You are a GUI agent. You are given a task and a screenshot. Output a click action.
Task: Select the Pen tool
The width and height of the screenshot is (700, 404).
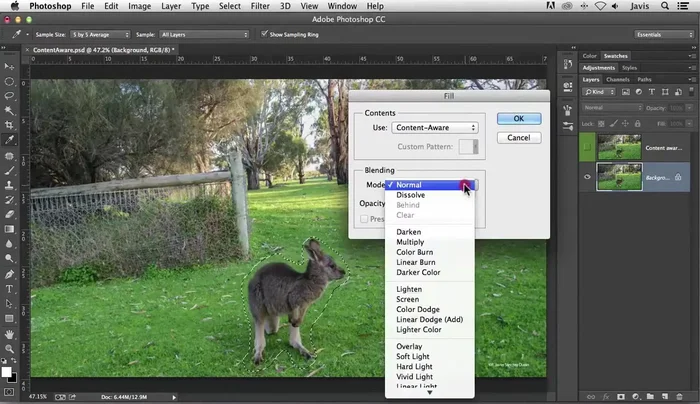[x=9, y=273]
